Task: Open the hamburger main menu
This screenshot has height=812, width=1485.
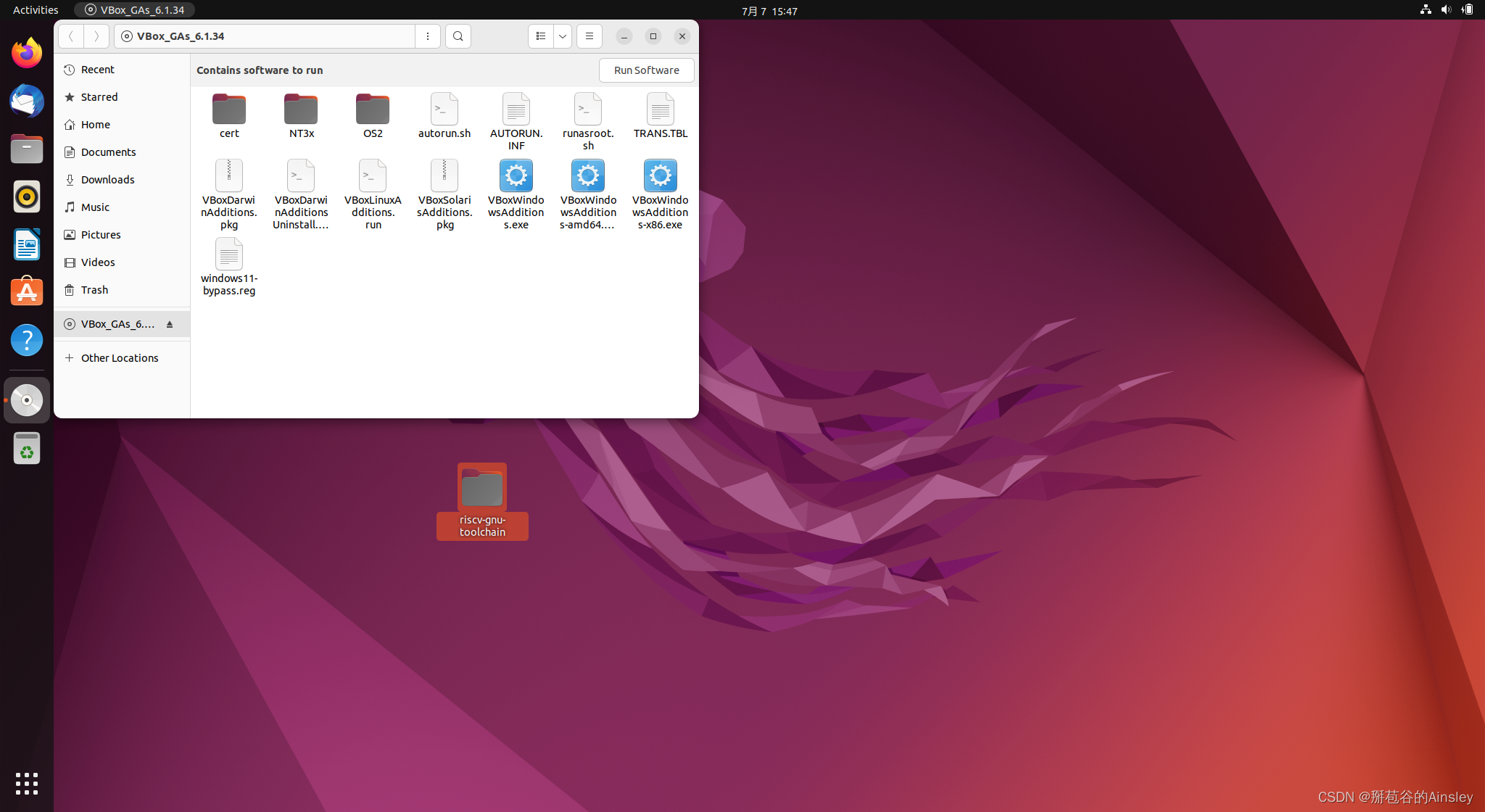Action: (x=589, y=36)
